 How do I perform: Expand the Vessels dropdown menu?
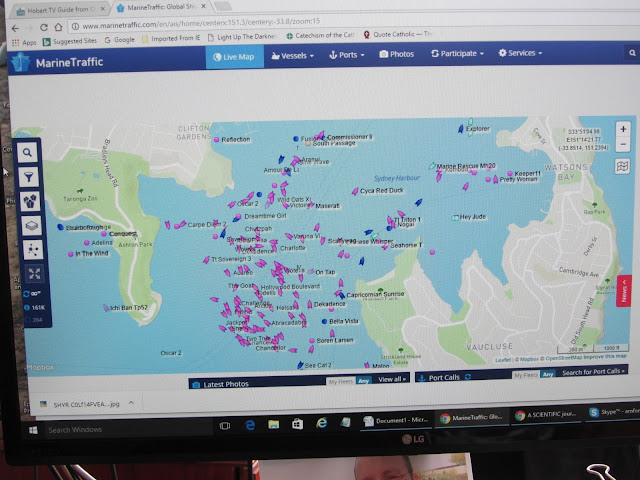293,56
